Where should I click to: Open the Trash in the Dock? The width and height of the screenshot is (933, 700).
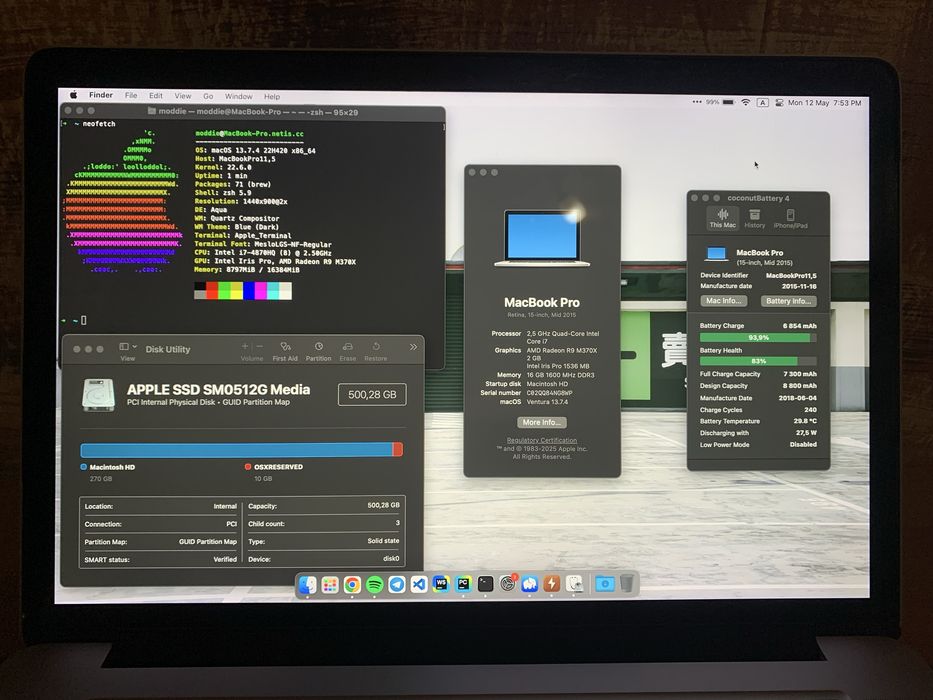627,583
